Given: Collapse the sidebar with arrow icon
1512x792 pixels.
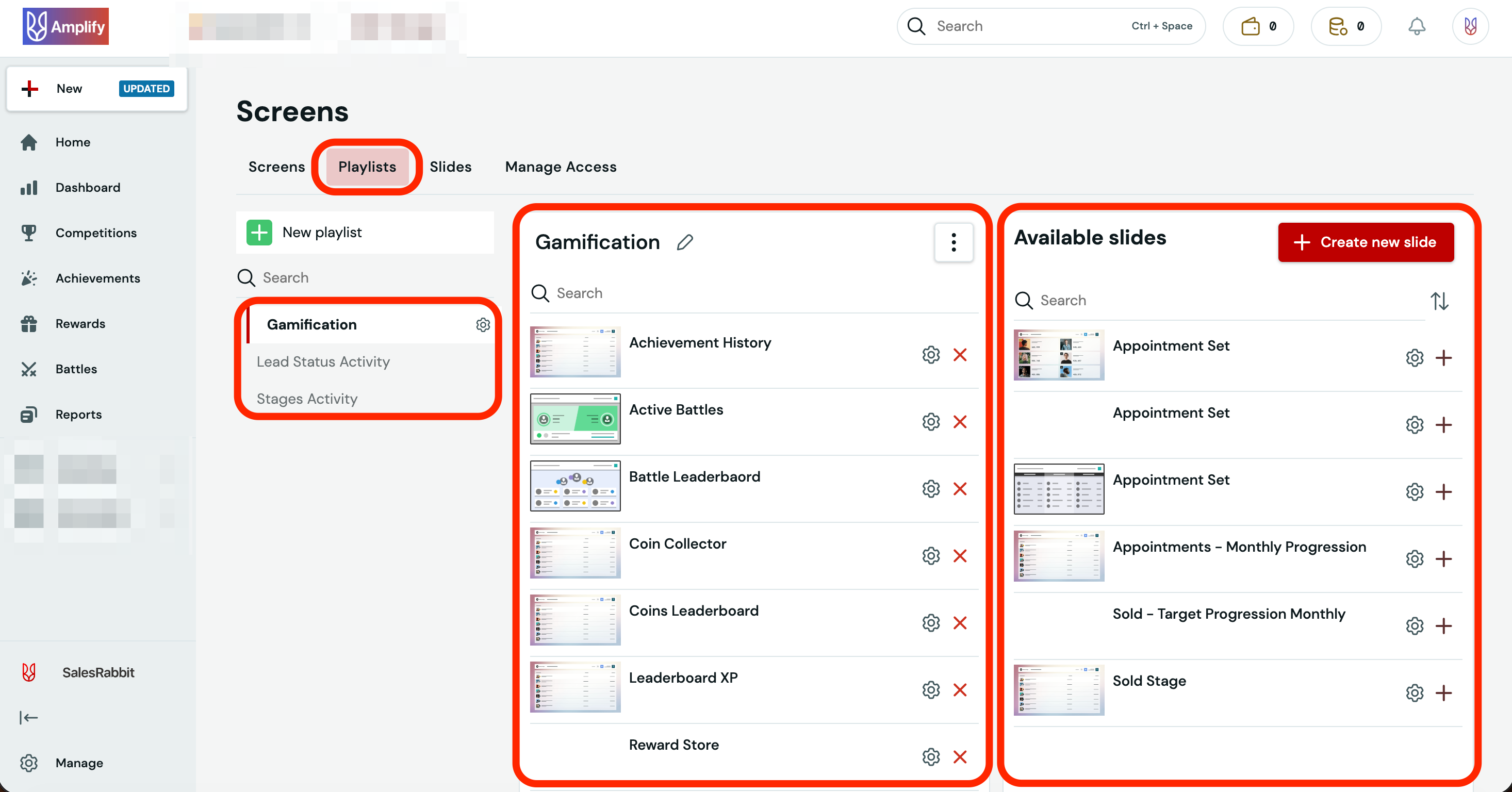Looking at the screenshot, I should (x=28, y=718).
